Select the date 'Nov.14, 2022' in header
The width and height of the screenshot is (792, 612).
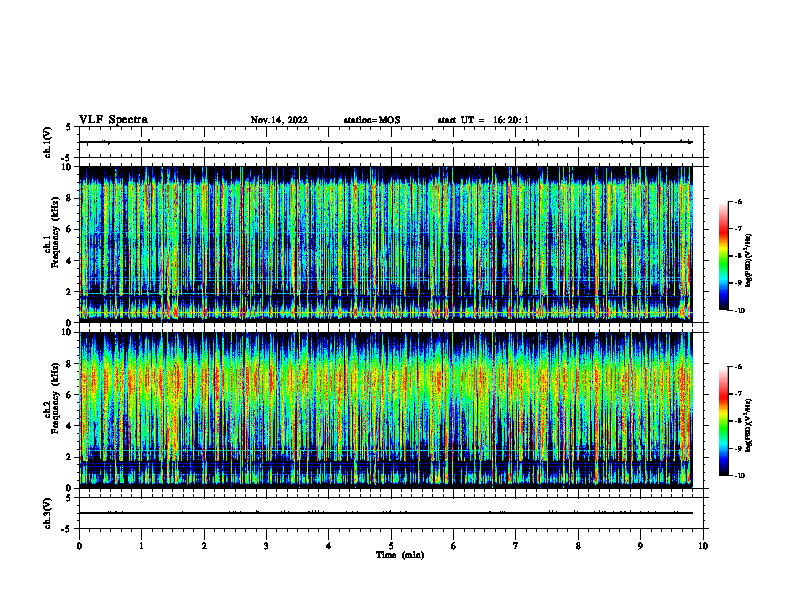279,120
